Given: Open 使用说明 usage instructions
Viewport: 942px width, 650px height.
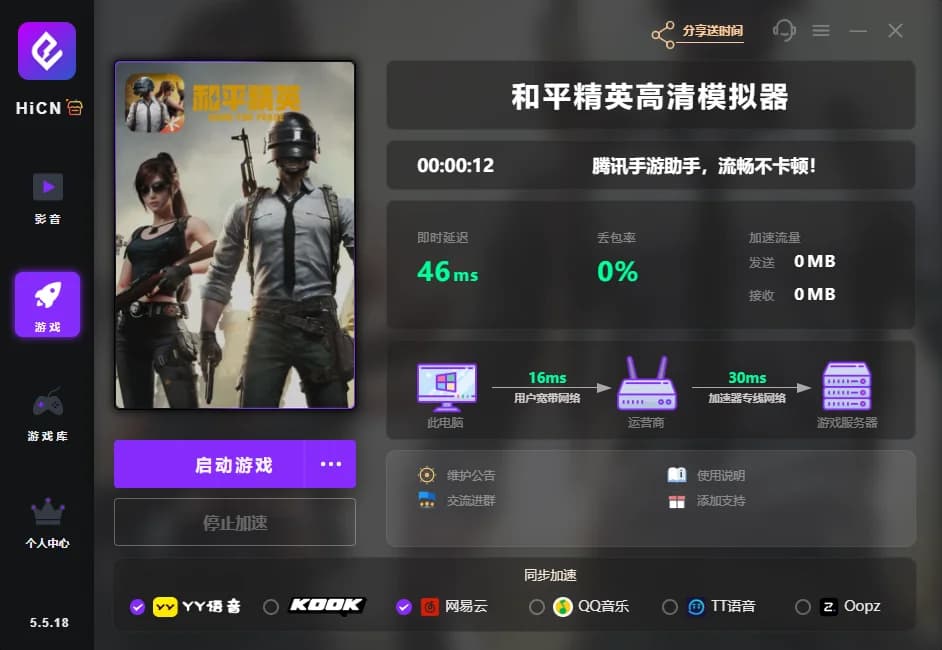Looking at the screenshot, I should pyautogui.click(x=720, y=476).
